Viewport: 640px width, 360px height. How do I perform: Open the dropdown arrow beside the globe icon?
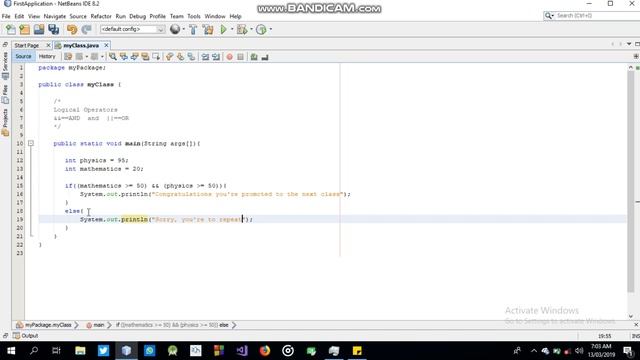[183, 29]
